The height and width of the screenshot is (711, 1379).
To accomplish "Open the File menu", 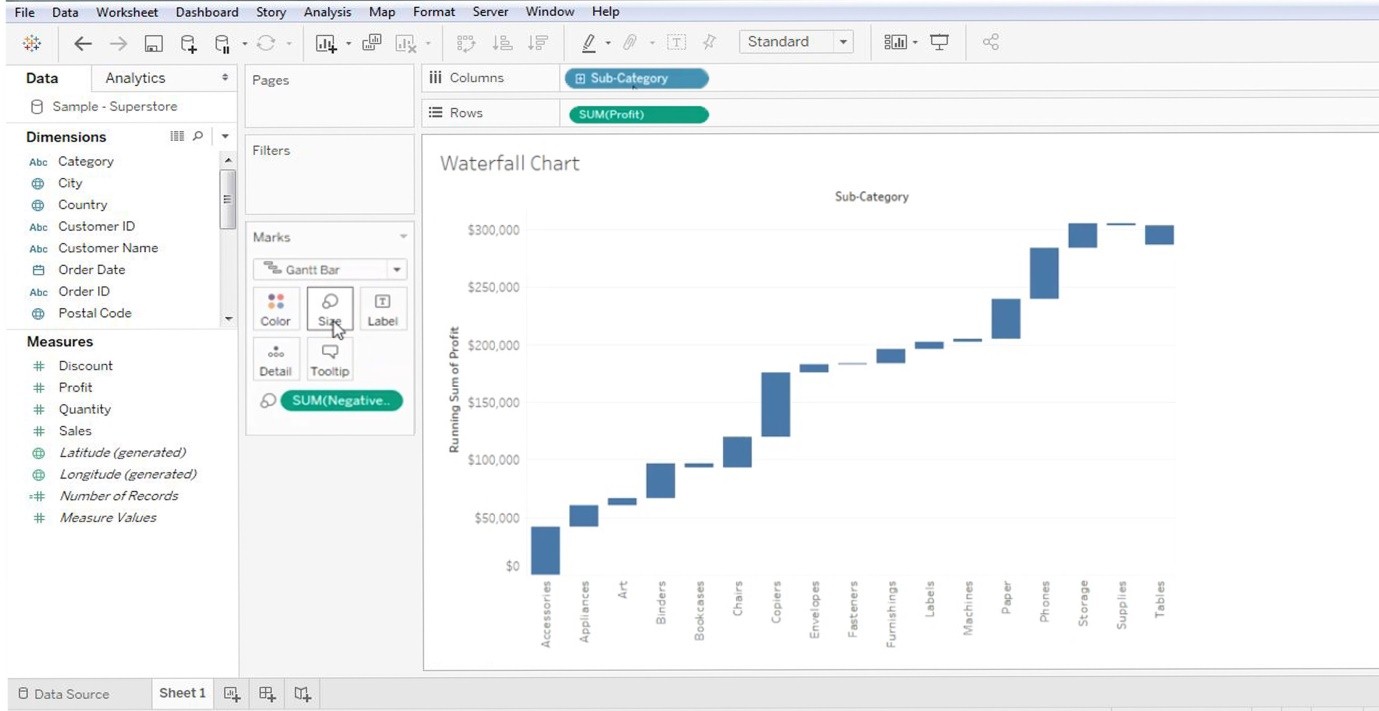I will [24, 12].
